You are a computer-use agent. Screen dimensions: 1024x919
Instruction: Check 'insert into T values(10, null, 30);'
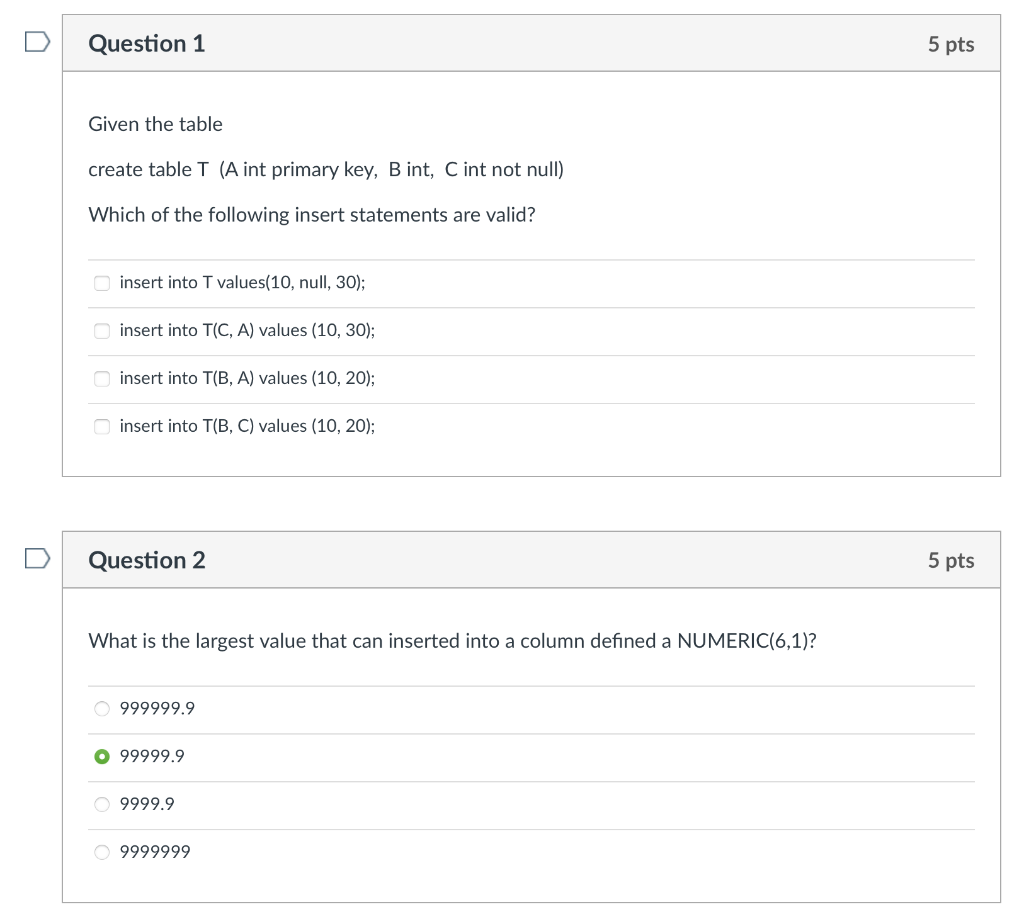click(102, 283)
